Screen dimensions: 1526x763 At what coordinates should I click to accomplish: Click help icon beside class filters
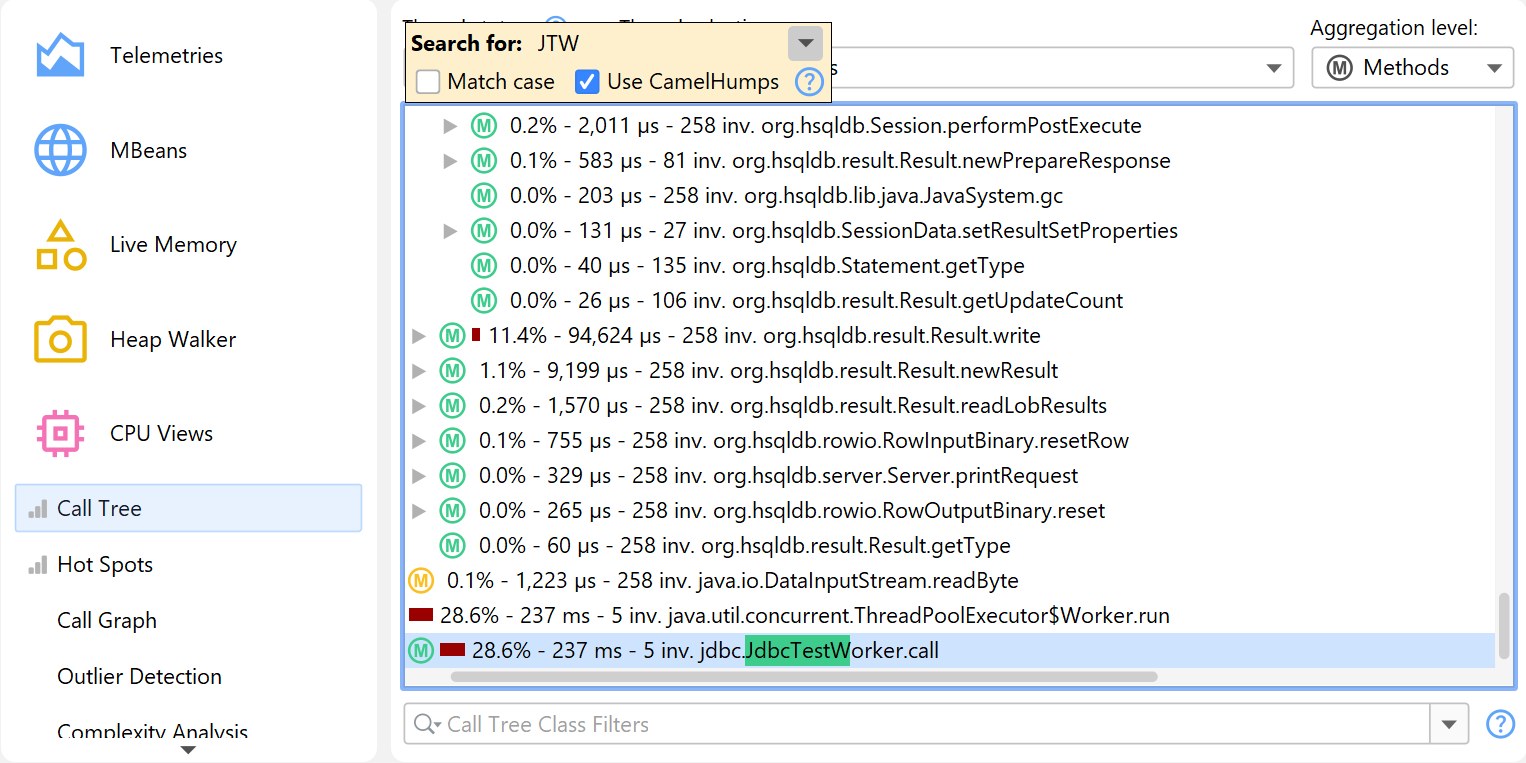[x=1500, y=724]
